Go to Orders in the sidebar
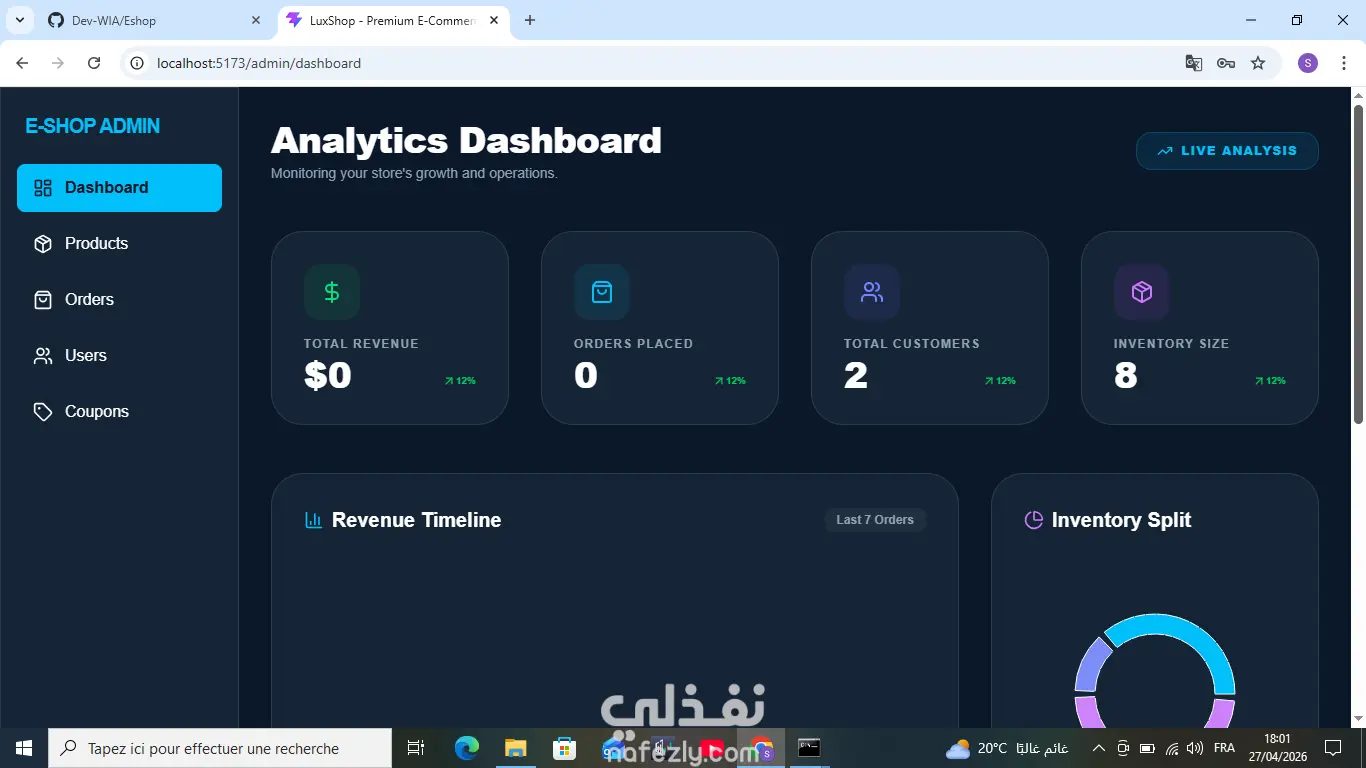The image size is (1366, 768). coord(119,300)
